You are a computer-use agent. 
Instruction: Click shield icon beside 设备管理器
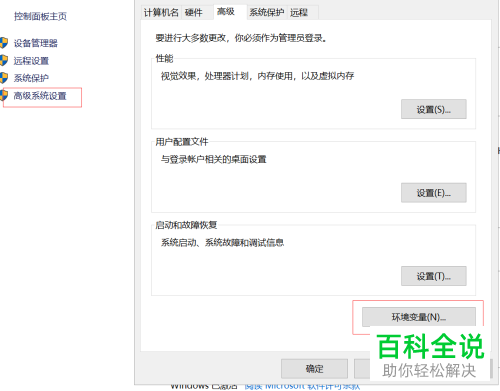pyautogui.click(x=4, y=43)
